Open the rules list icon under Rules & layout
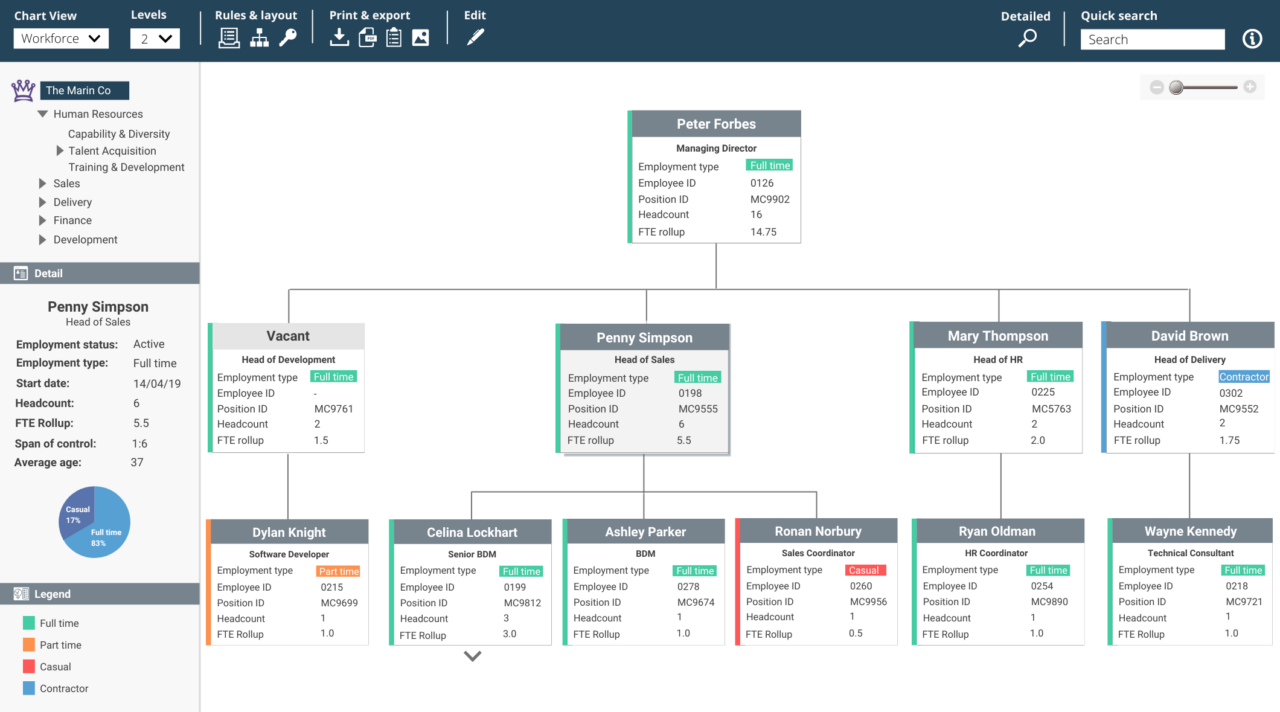 [x=229, y=36]
